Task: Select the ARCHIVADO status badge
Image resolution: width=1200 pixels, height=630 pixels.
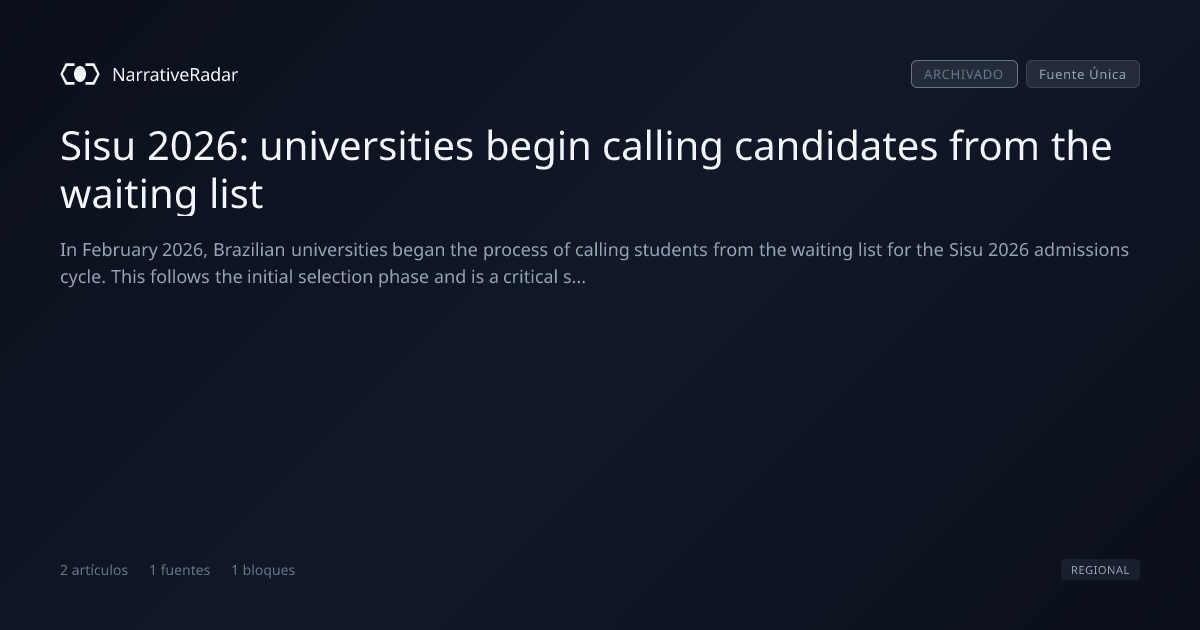Action: [964, 74]
